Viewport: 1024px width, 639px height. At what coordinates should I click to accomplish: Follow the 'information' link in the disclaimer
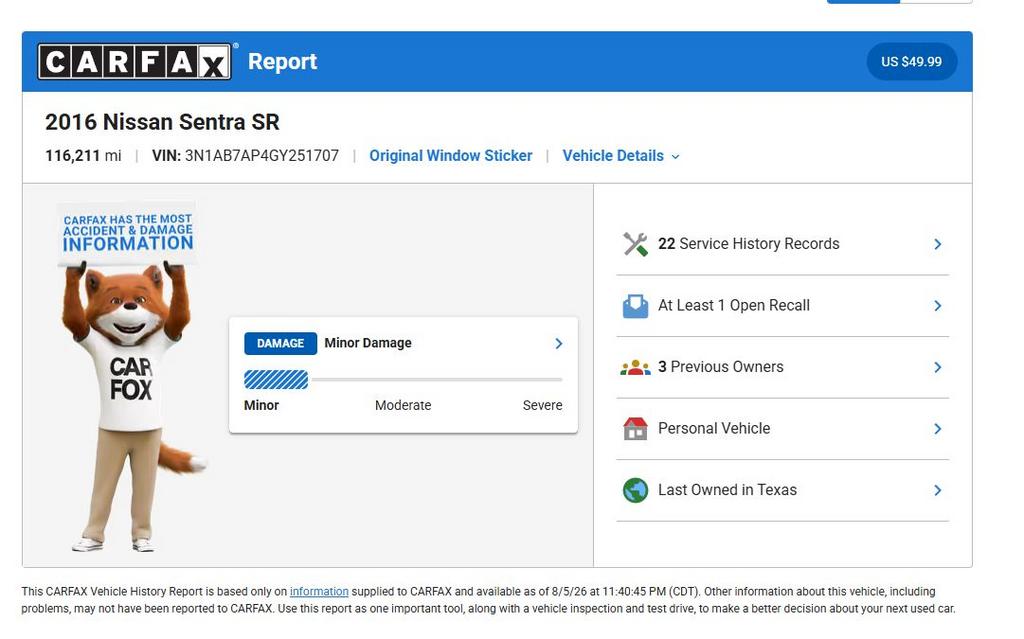319,591
